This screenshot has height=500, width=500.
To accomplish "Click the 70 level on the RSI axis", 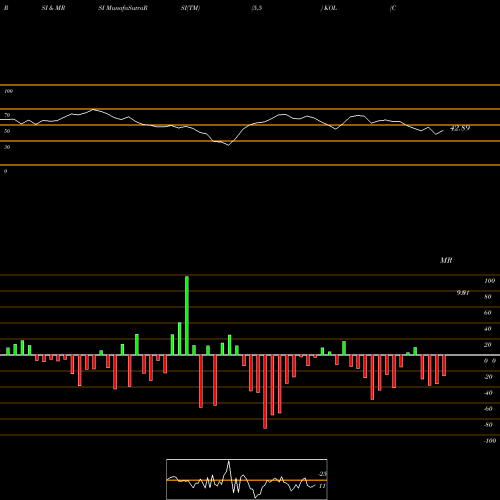I will click(x=7, y=115).
